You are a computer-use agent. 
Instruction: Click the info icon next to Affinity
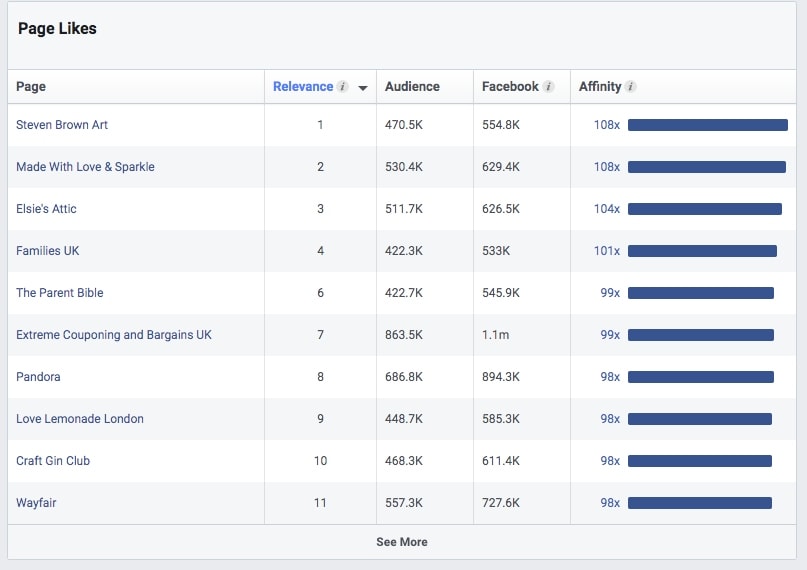[631, 87]
